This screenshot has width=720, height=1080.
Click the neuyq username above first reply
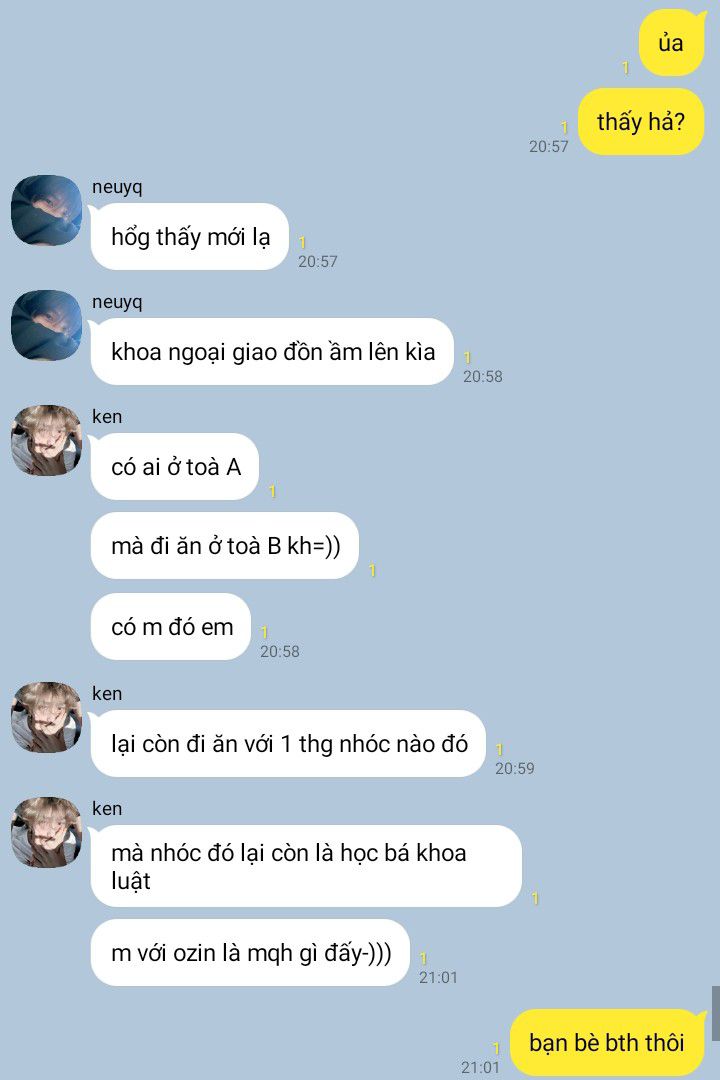pyautogui.click(x=117, y=187)
